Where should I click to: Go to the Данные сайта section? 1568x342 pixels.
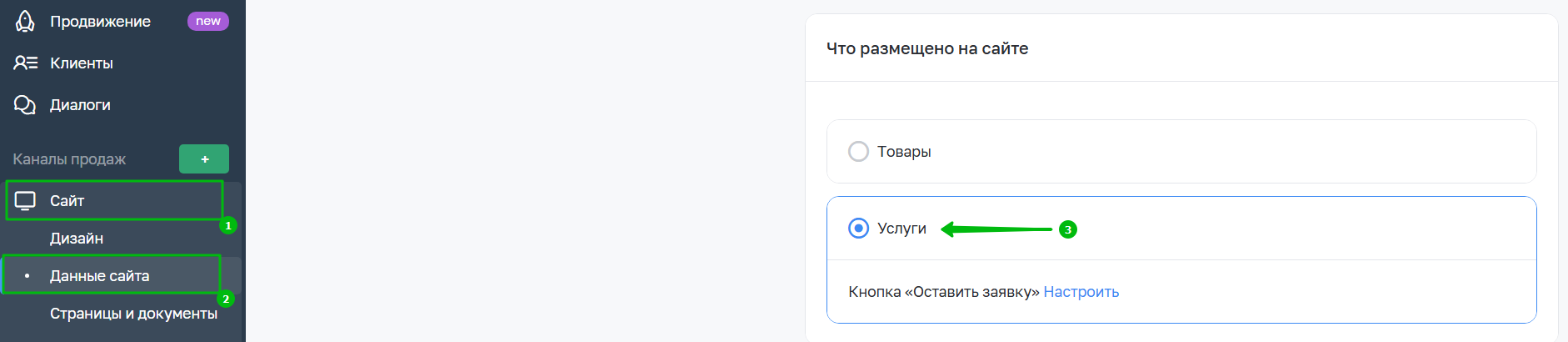pyautogui.click(x=99, y=276)
